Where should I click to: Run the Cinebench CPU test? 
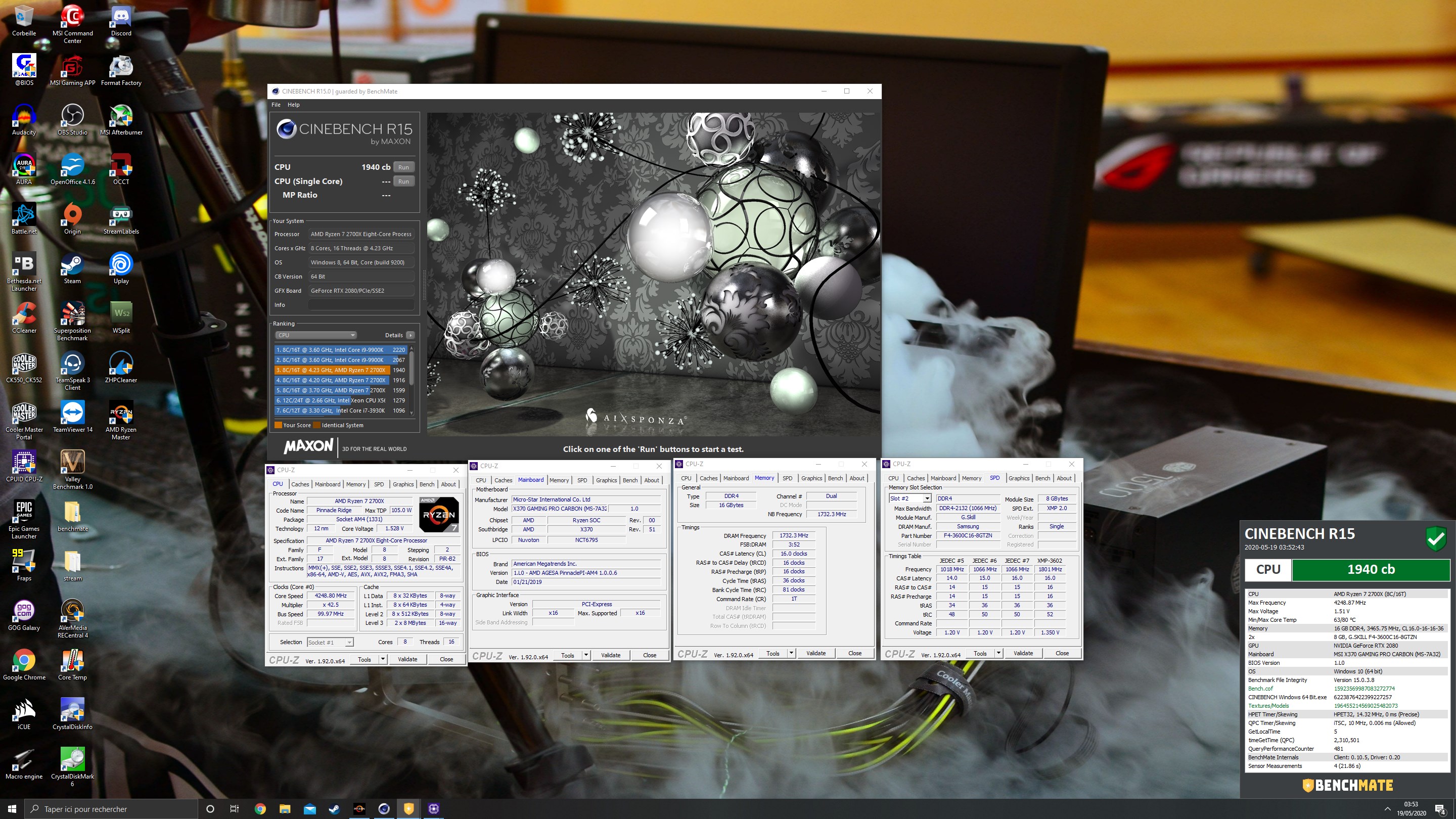coord(403,167)
